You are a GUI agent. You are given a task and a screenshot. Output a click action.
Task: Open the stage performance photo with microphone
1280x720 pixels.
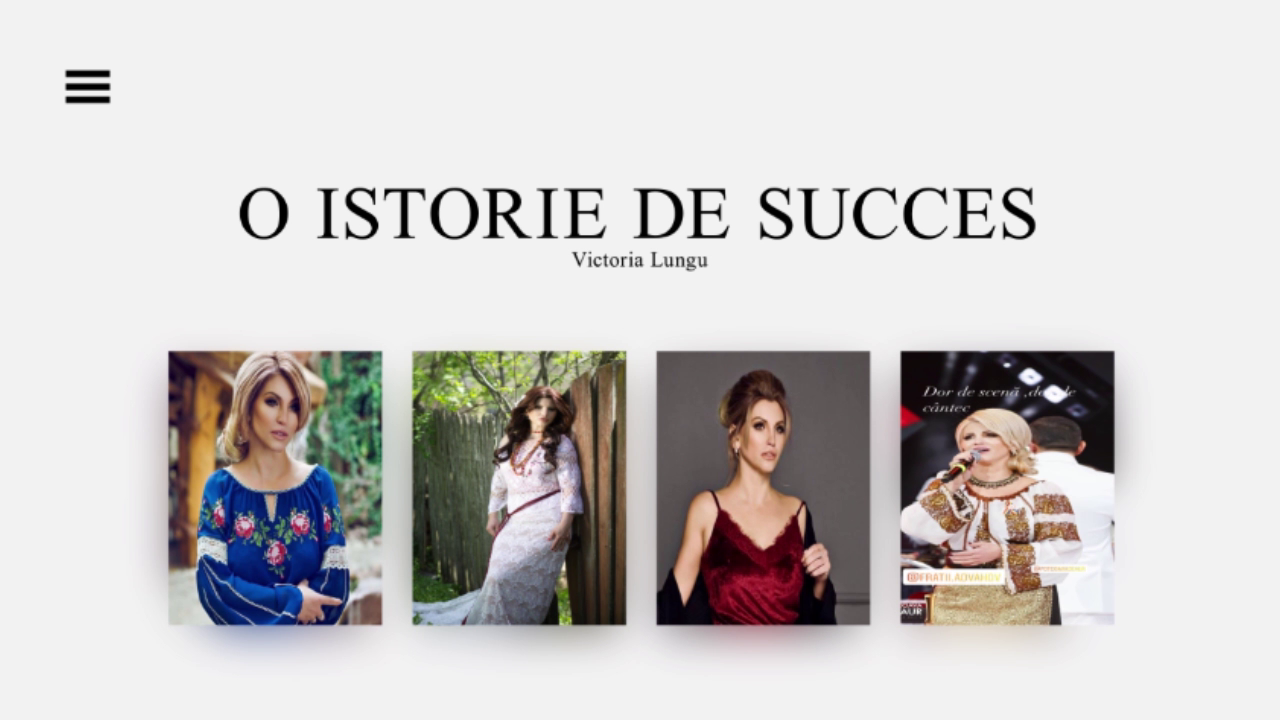[x=1007, y=488]
